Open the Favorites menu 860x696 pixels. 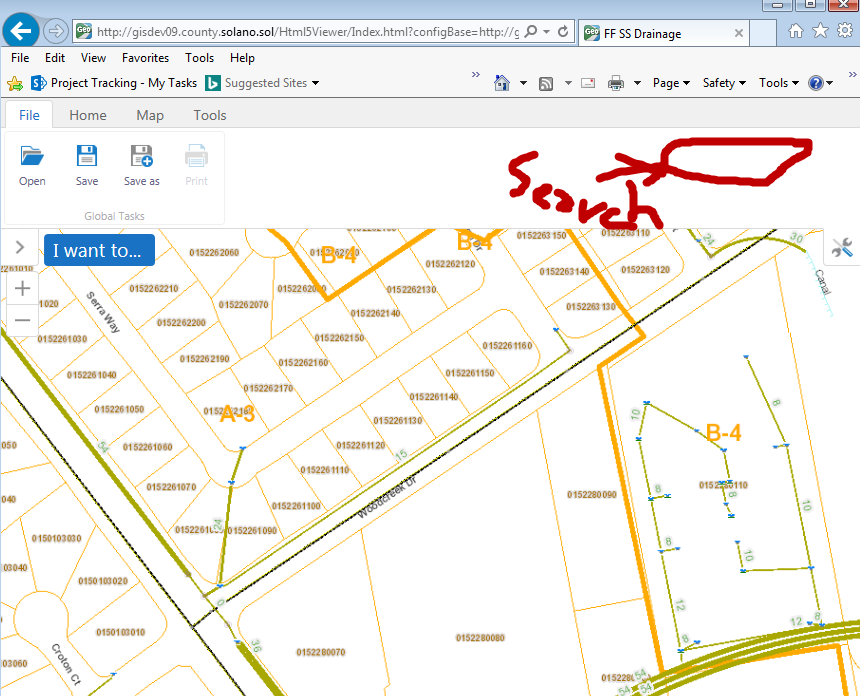click(145, 58)
